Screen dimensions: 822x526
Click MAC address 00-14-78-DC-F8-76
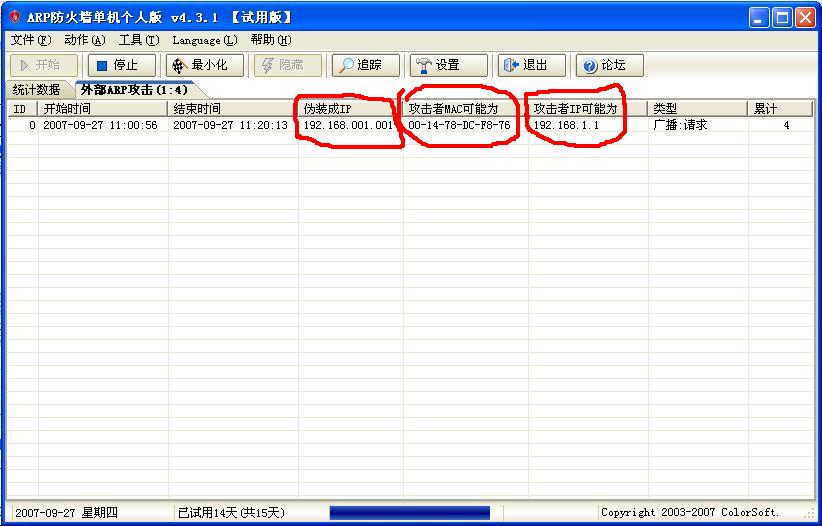point(459,125)
